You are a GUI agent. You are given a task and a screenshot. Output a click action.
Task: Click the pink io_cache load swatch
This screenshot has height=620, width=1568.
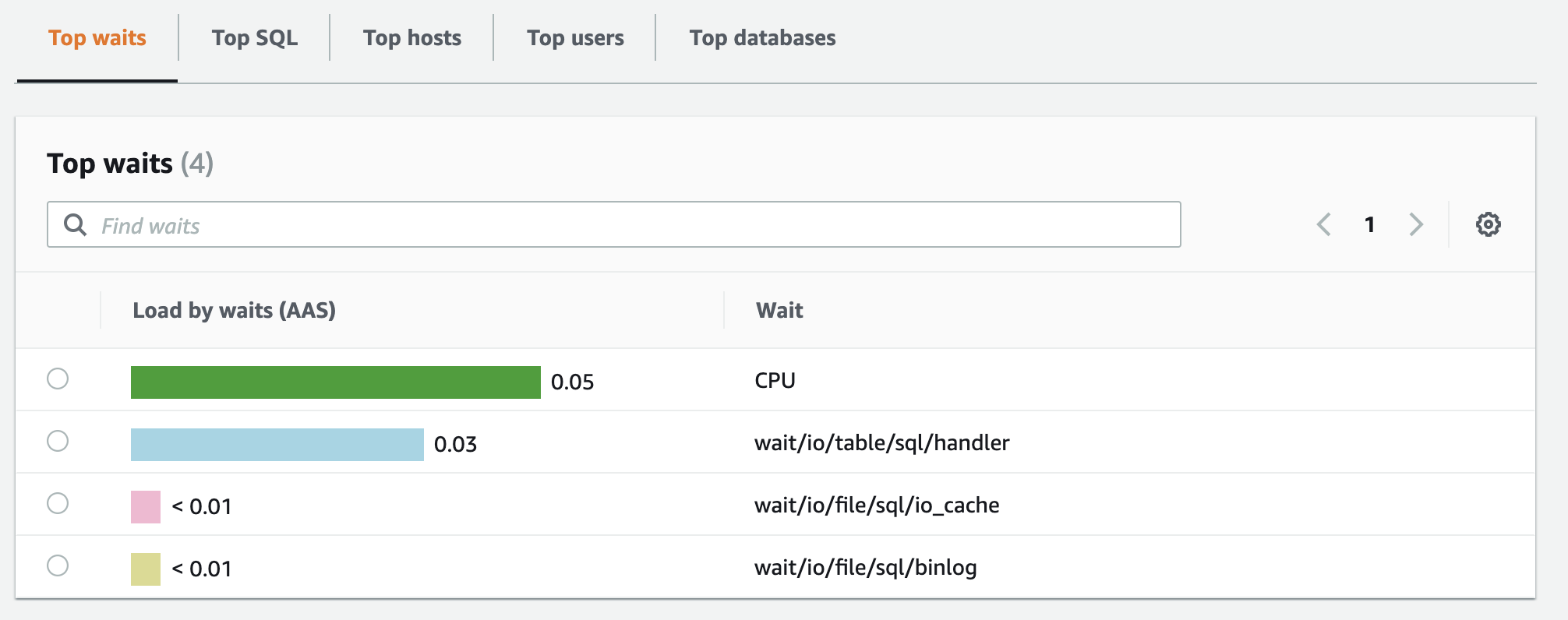pyautogui.click(x=146, y=507)
